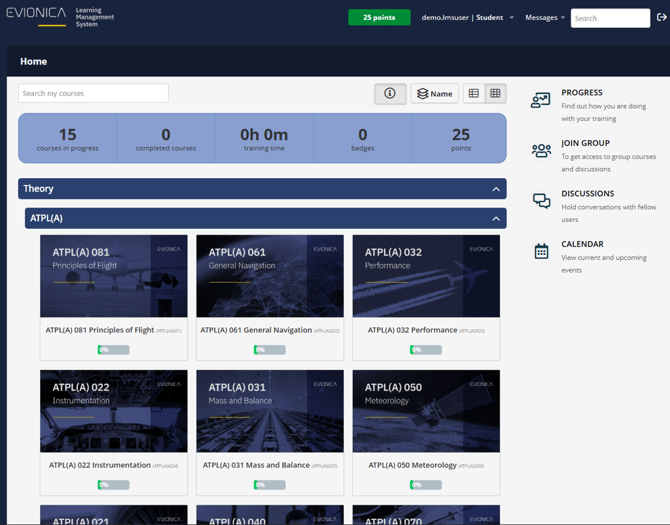Image resolution: width=670 pixels, height=525 pixels.
Task: Click the Evionica logo
Action: click(x=36, y=15)
